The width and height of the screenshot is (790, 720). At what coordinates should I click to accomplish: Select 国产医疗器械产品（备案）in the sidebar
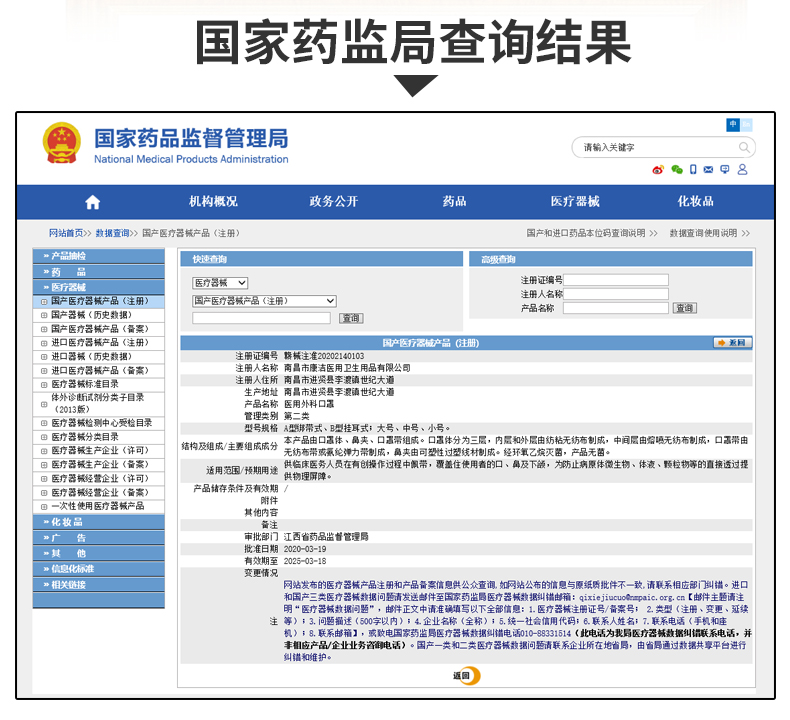(x=99, y=329)
